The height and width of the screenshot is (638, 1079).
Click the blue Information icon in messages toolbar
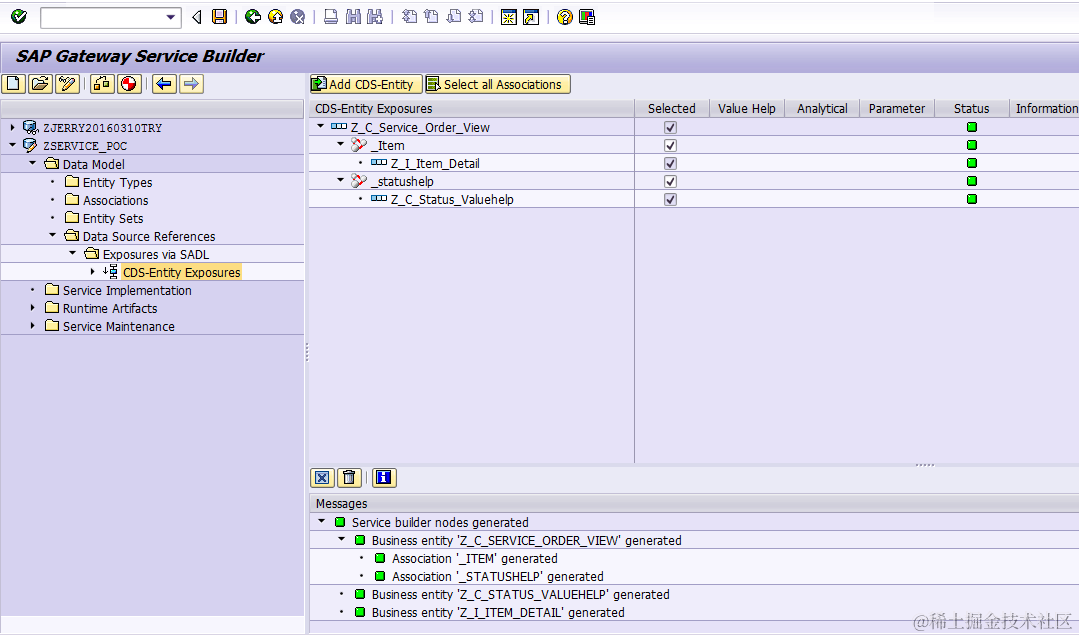384,478
